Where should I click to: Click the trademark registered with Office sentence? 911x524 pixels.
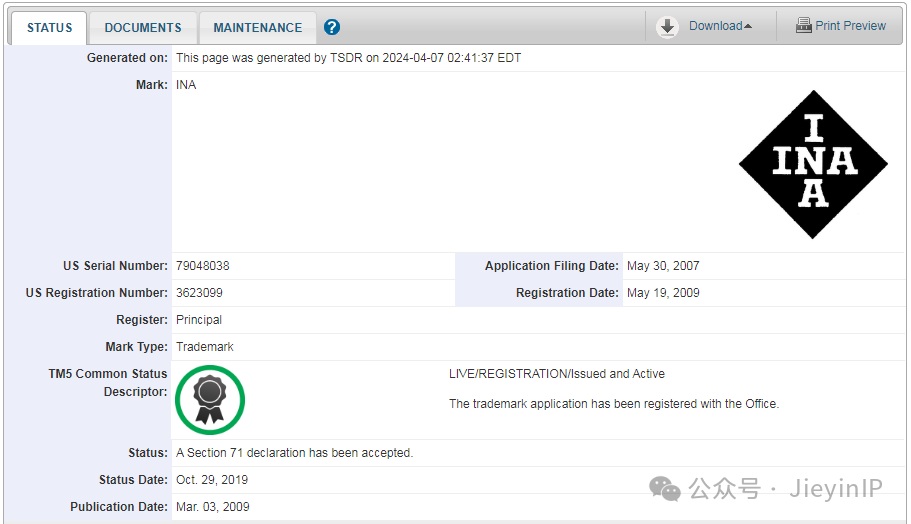[614, 404]
